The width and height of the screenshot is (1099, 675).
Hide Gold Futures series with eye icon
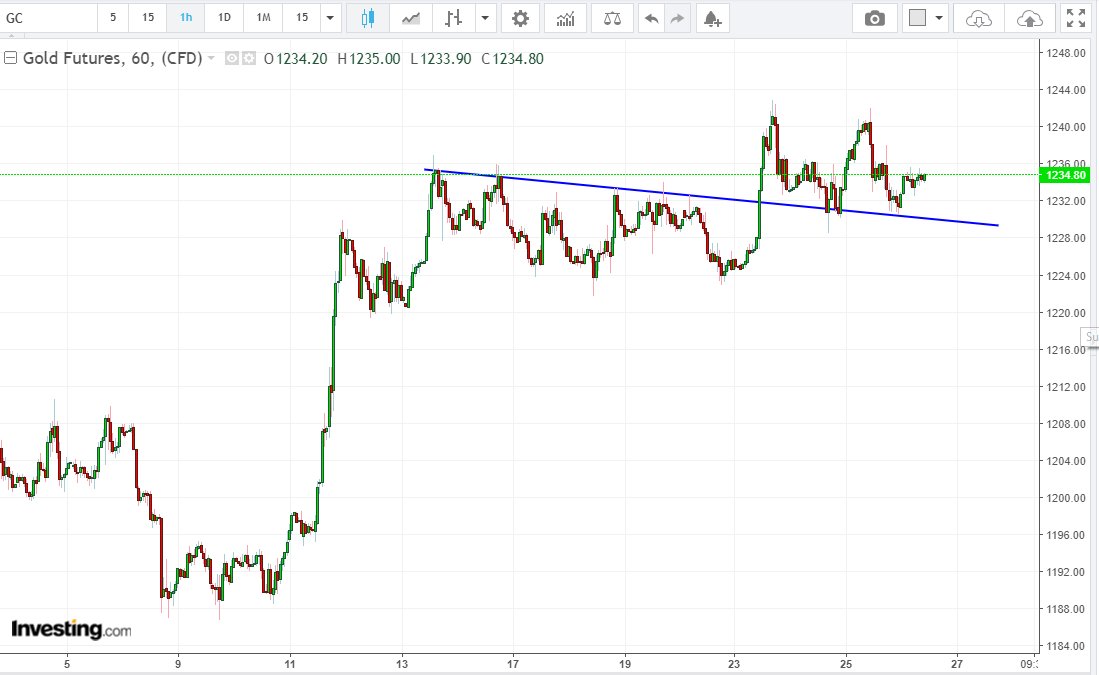232,59
